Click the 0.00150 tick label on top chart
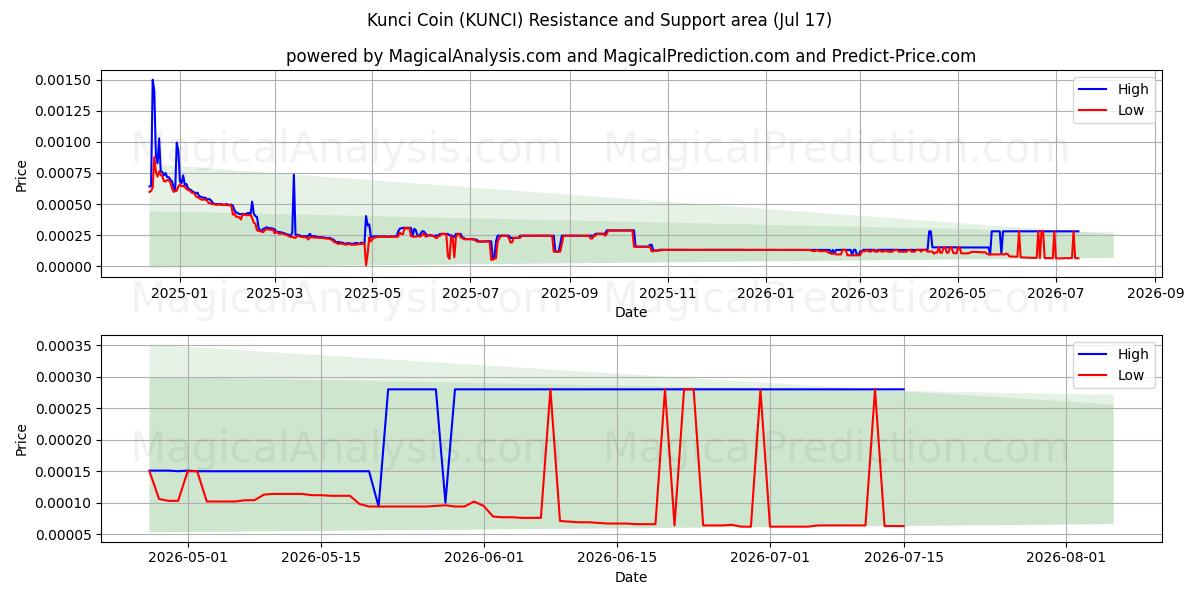 [x=64, y=80]
